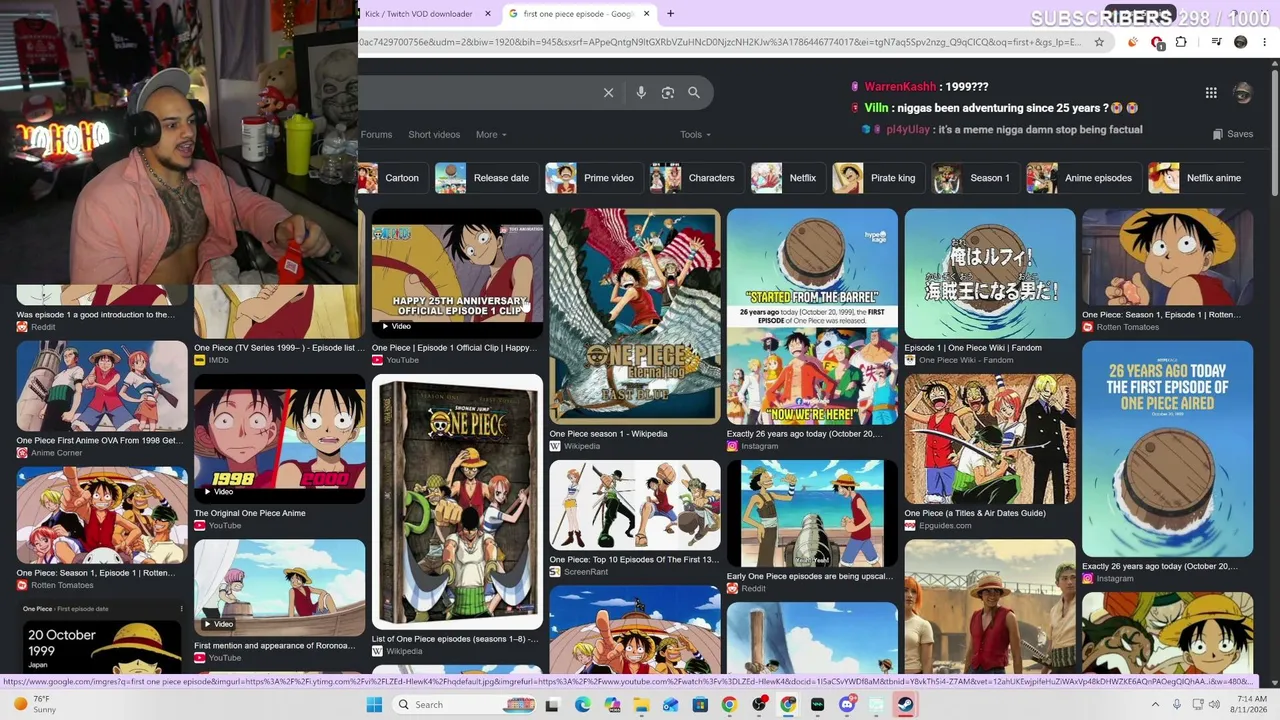Expand the More filters dropdown
Image resolution: width=1280 pixels, height=720 pixels.
pyautogui.click(x=491, y=135)
